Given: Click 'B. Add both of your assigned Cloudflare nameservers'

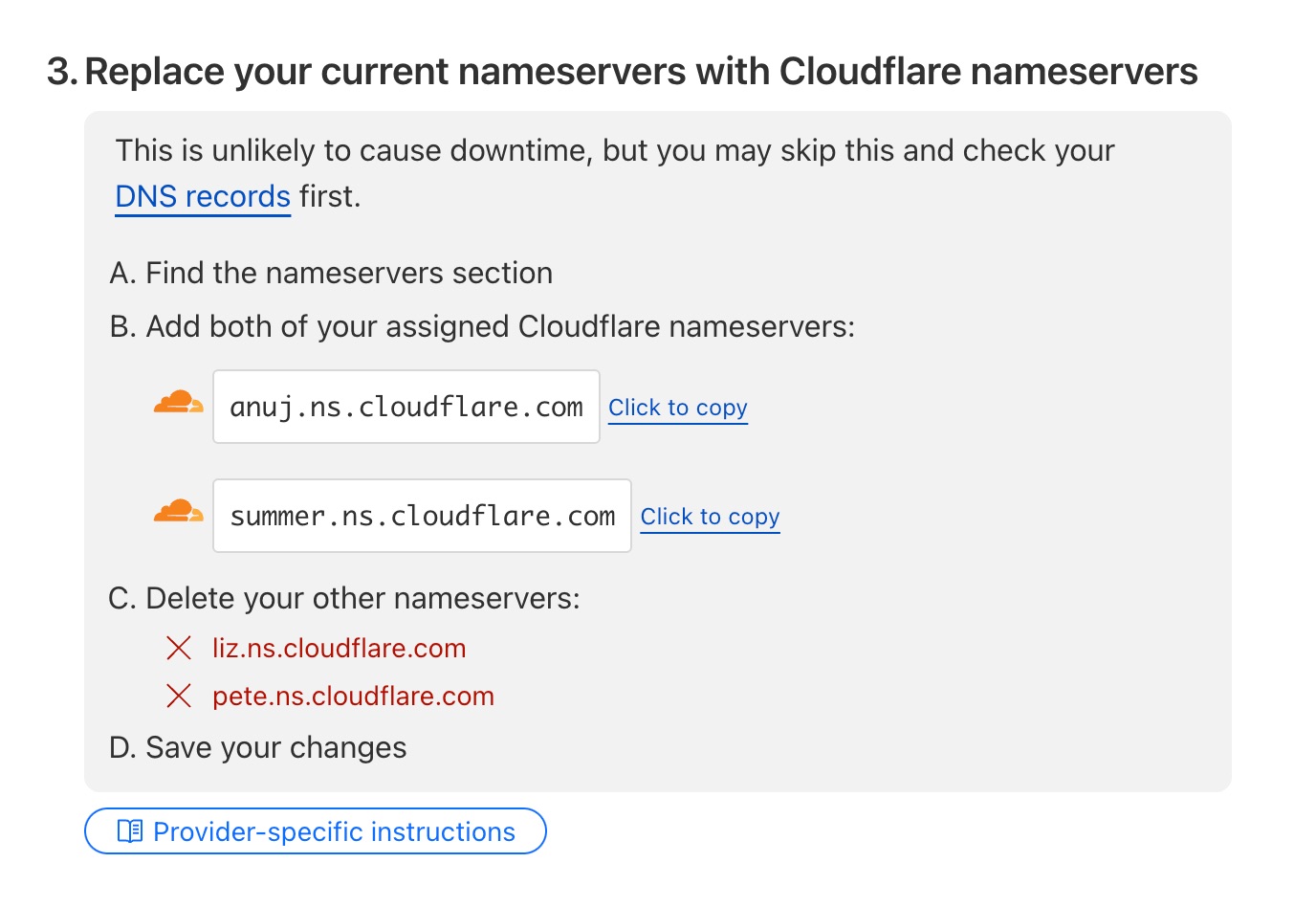Looking at the screenshot, I should click(x=482, y=326).
